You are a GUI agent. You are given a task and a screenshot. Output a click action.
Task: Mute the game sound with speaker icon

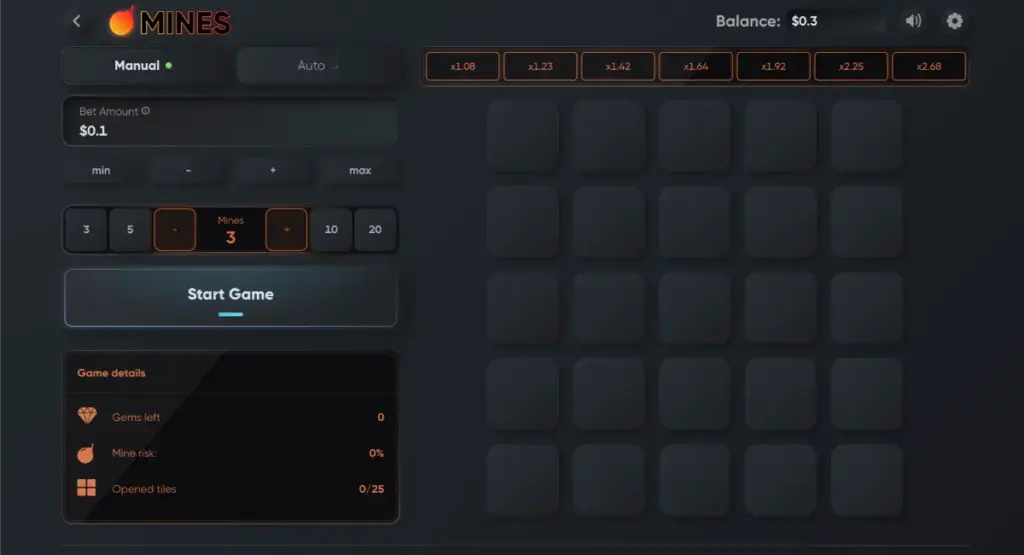tap(913, 21)
